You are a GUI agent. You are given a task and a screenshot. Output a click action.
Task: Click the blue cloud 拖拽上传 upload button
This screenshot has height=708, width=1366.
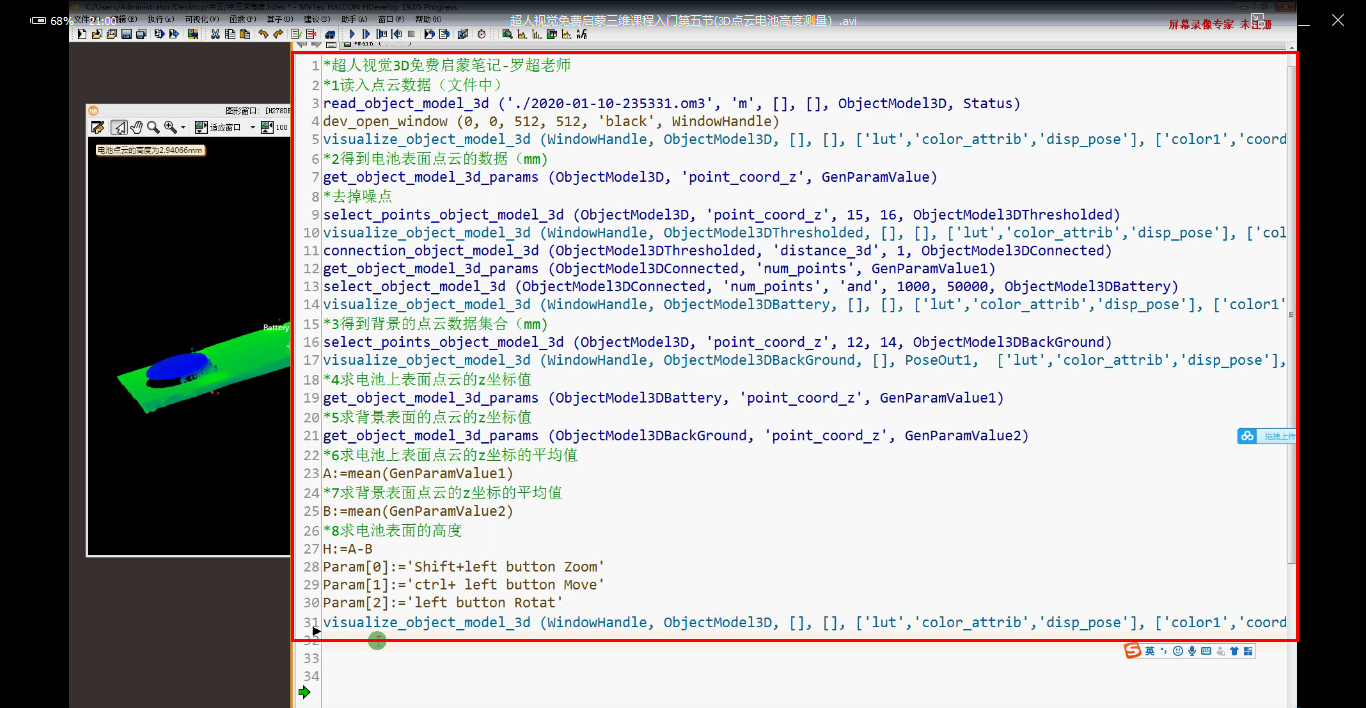1266,436
